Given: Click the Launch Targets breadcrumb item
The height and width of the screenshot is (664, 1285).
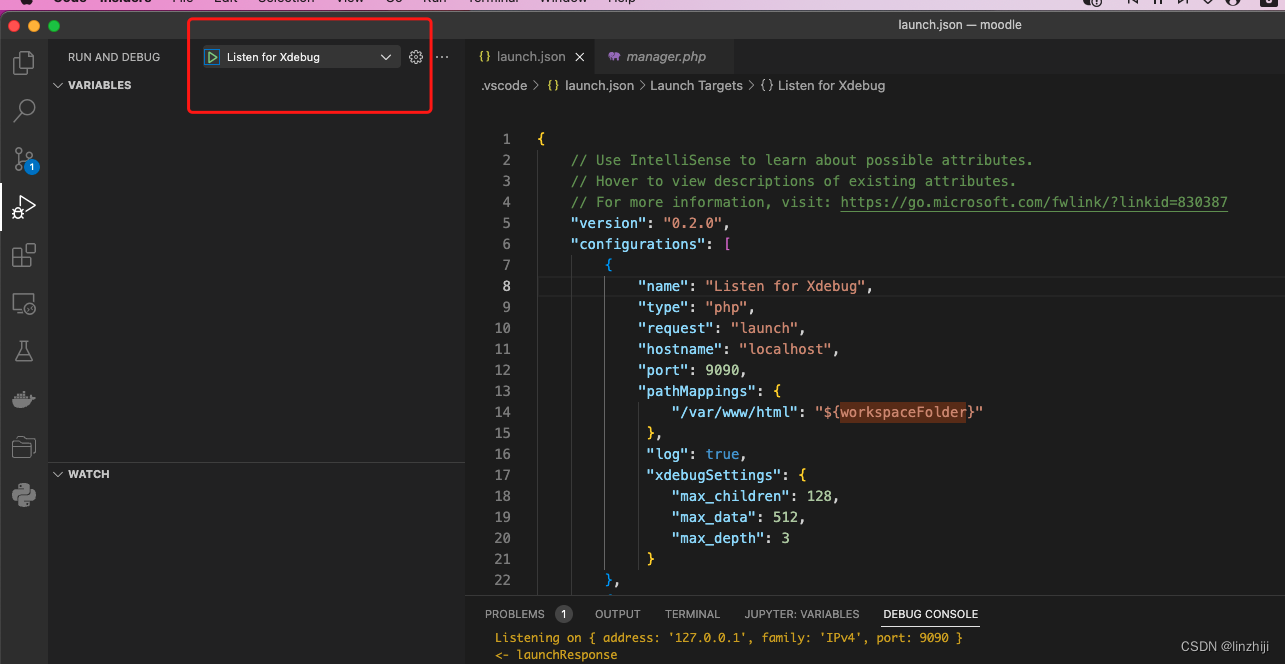Looking at the screenshot, I should (696, 85).
